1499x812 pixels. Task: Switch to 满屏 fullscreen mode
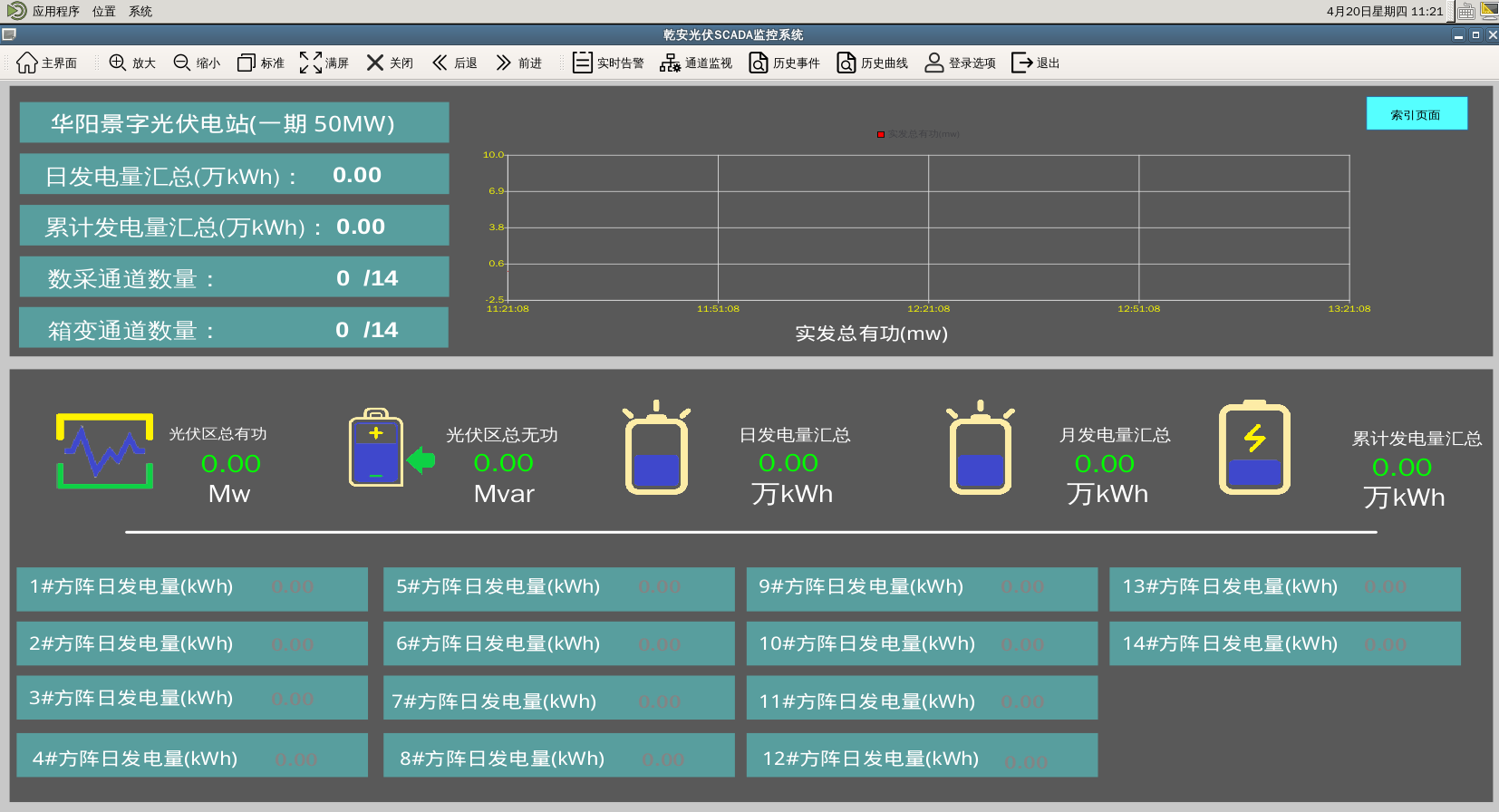point(324,63)
